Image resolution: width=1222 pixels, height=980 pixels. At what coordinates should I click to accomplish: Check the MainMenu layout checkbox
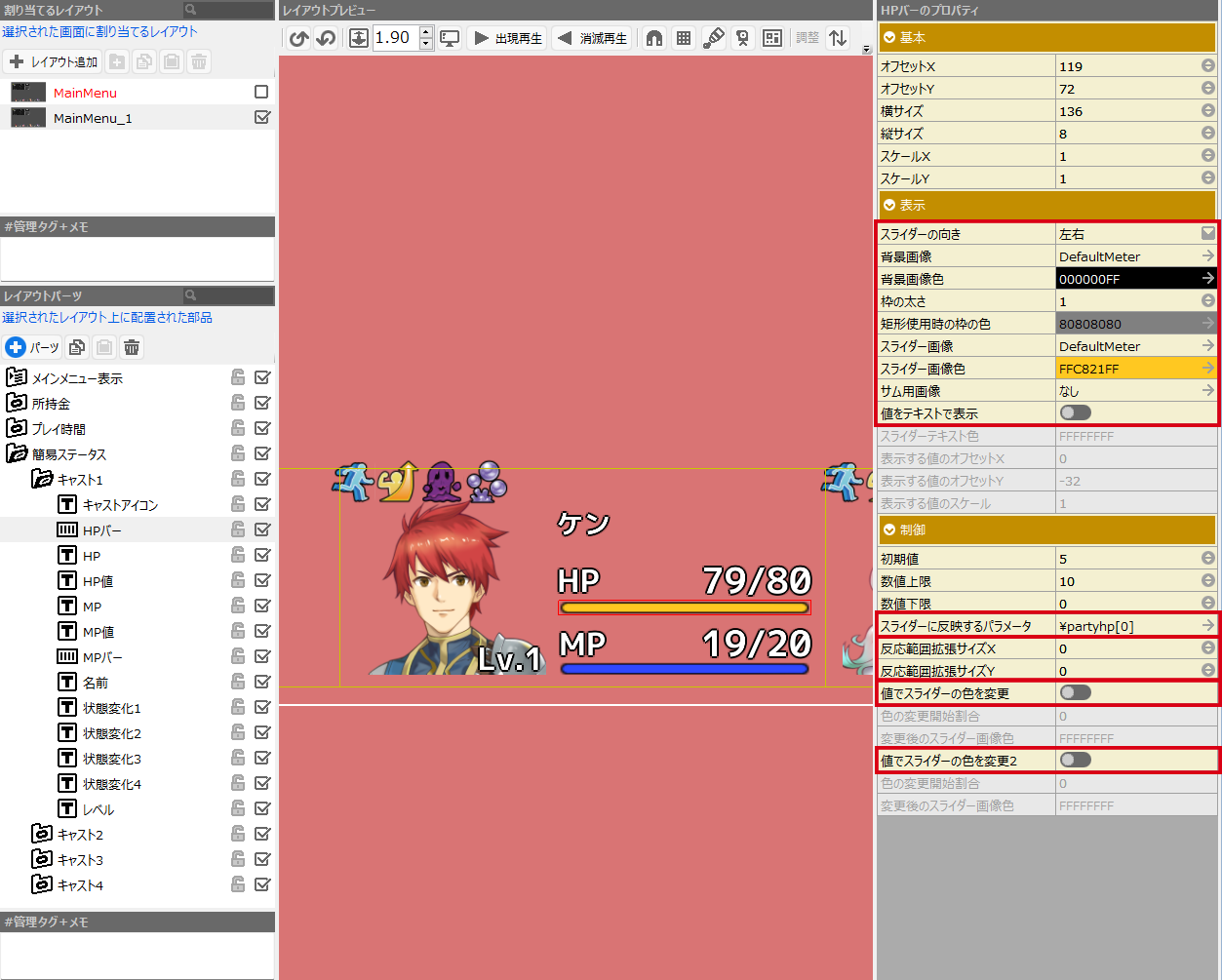261,92
